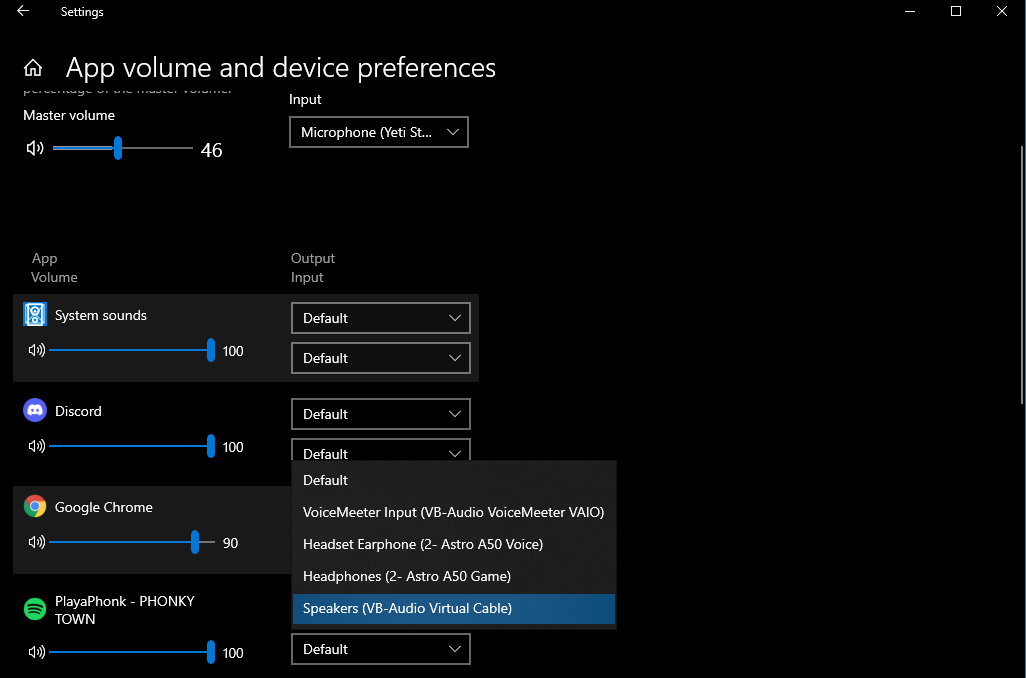
Task: Mute Spotify PlayaPhonk speaker icon
Action: [x=37, y=653]
